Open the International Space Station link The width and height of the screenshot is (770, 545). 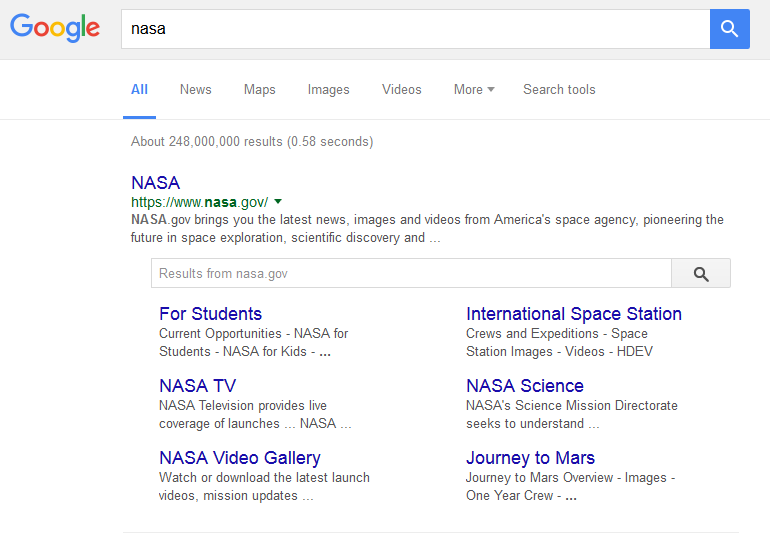point(573,314)
